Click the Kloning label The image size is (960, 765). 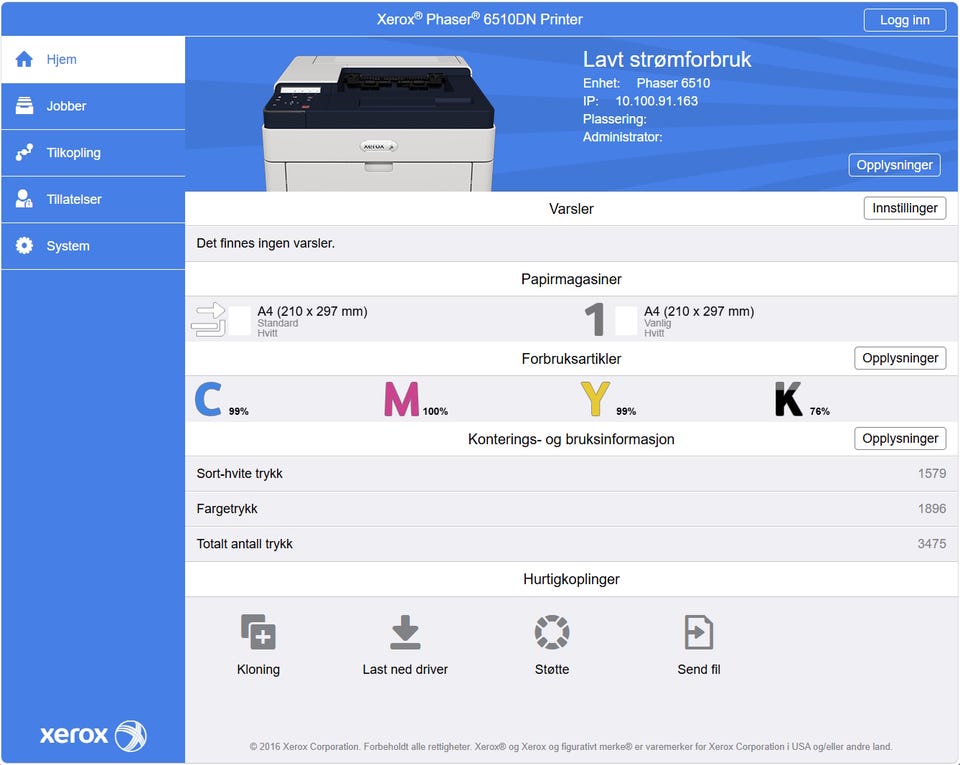point(258,670)
